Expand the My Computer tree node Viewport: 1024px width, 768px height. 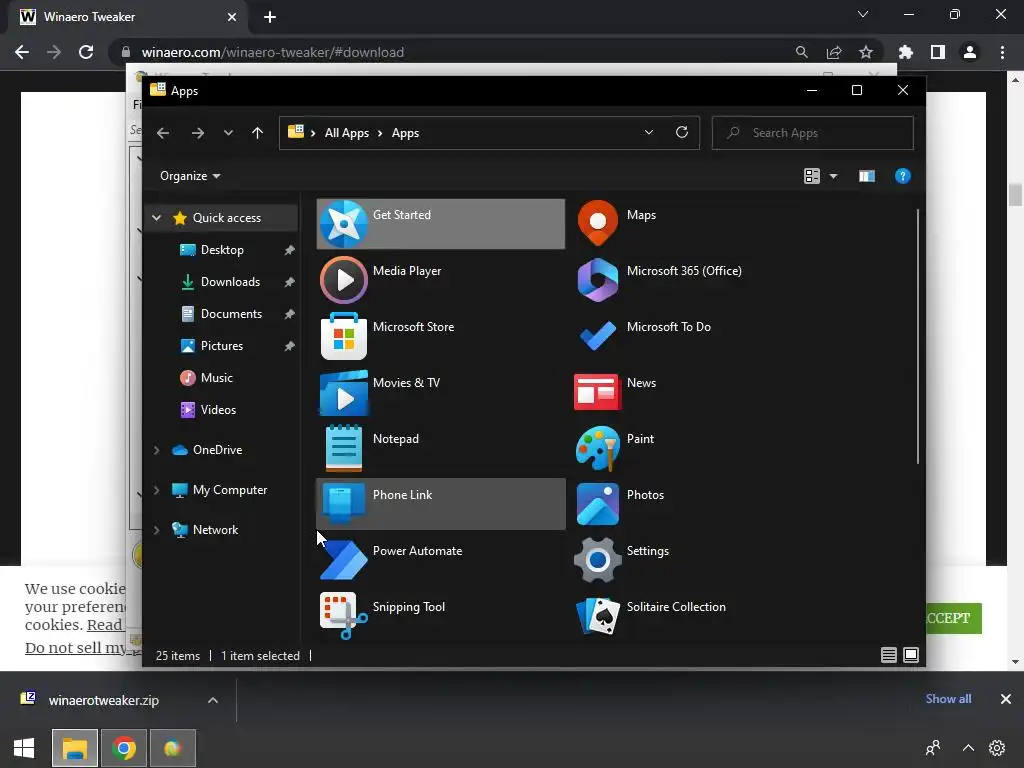pyautogui.click(x=157, y=490)
